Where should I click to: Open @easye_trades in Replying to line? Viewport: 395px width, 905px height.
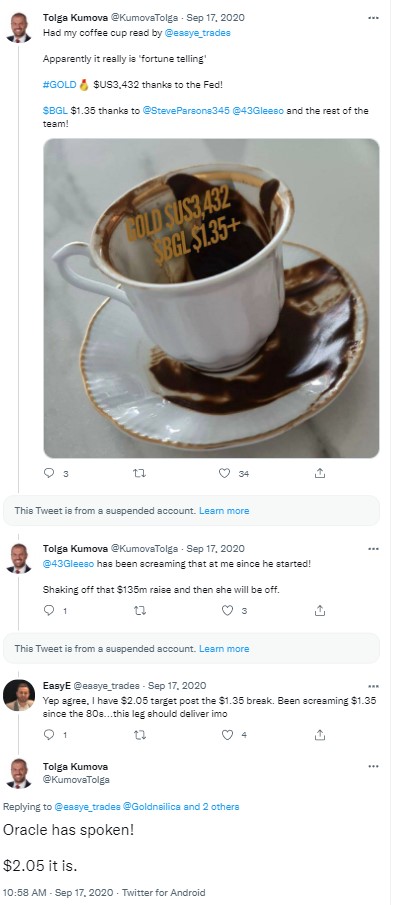[87, 807]
